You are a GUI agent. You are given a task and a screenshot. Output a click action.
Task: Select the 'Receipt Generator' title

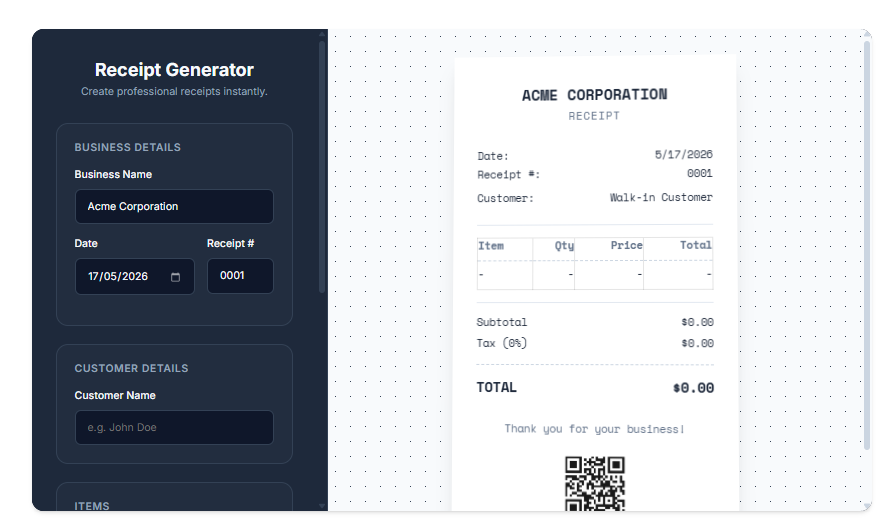coord(174,70)
